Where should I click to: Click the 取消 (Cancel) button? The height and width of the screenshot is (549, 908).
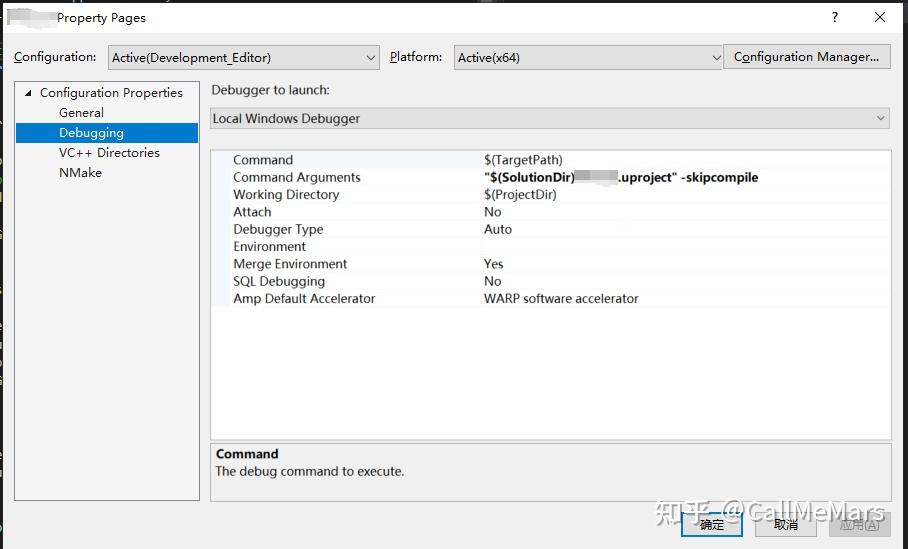786,525
